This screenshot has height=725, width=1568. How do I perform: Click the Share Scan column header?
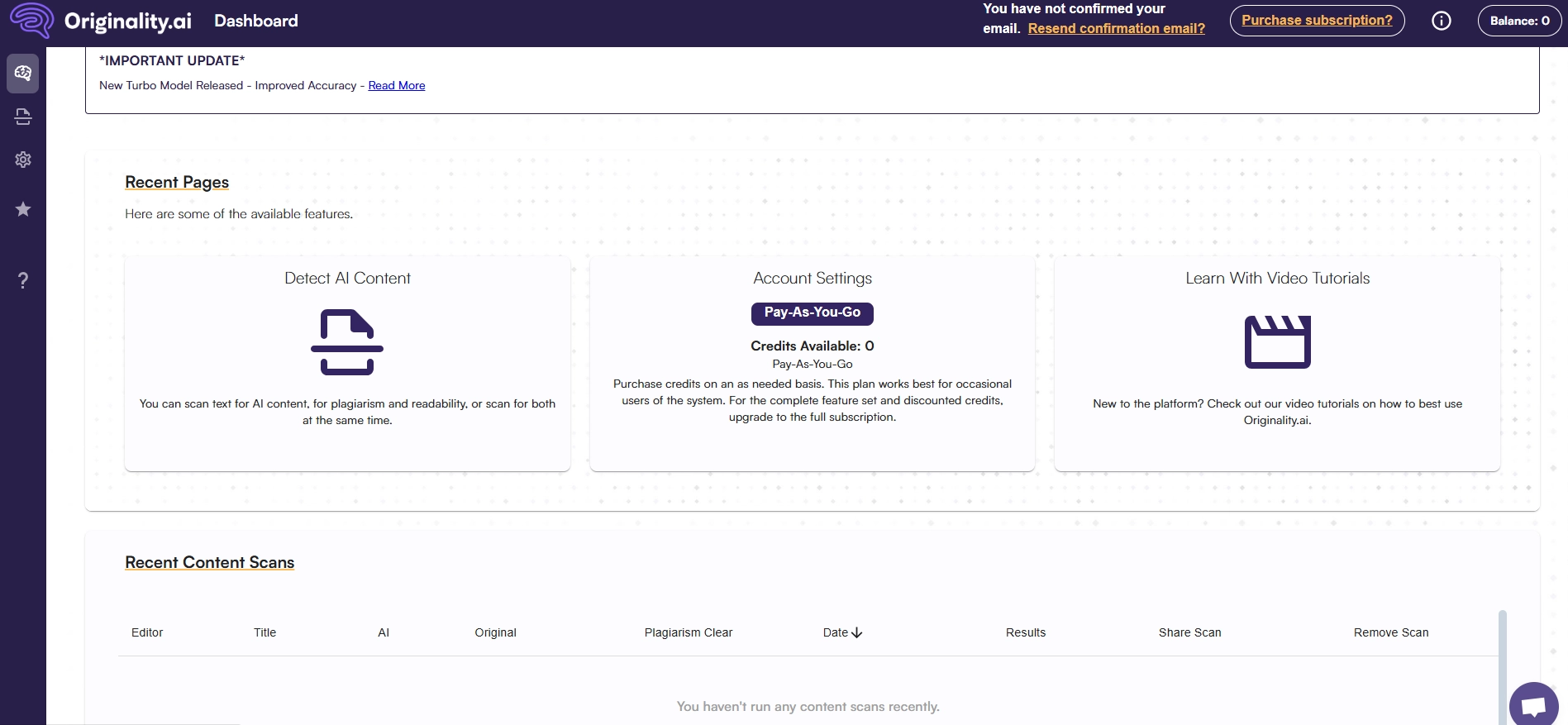tap(1190, 632)
